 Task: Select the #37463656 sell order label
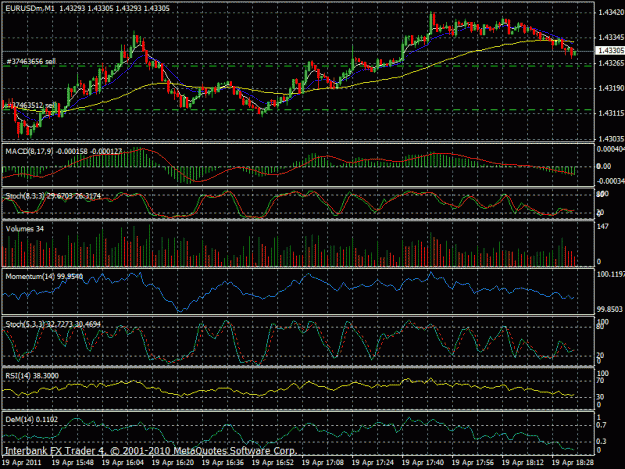pyautogui.click(x=31, y=61)
